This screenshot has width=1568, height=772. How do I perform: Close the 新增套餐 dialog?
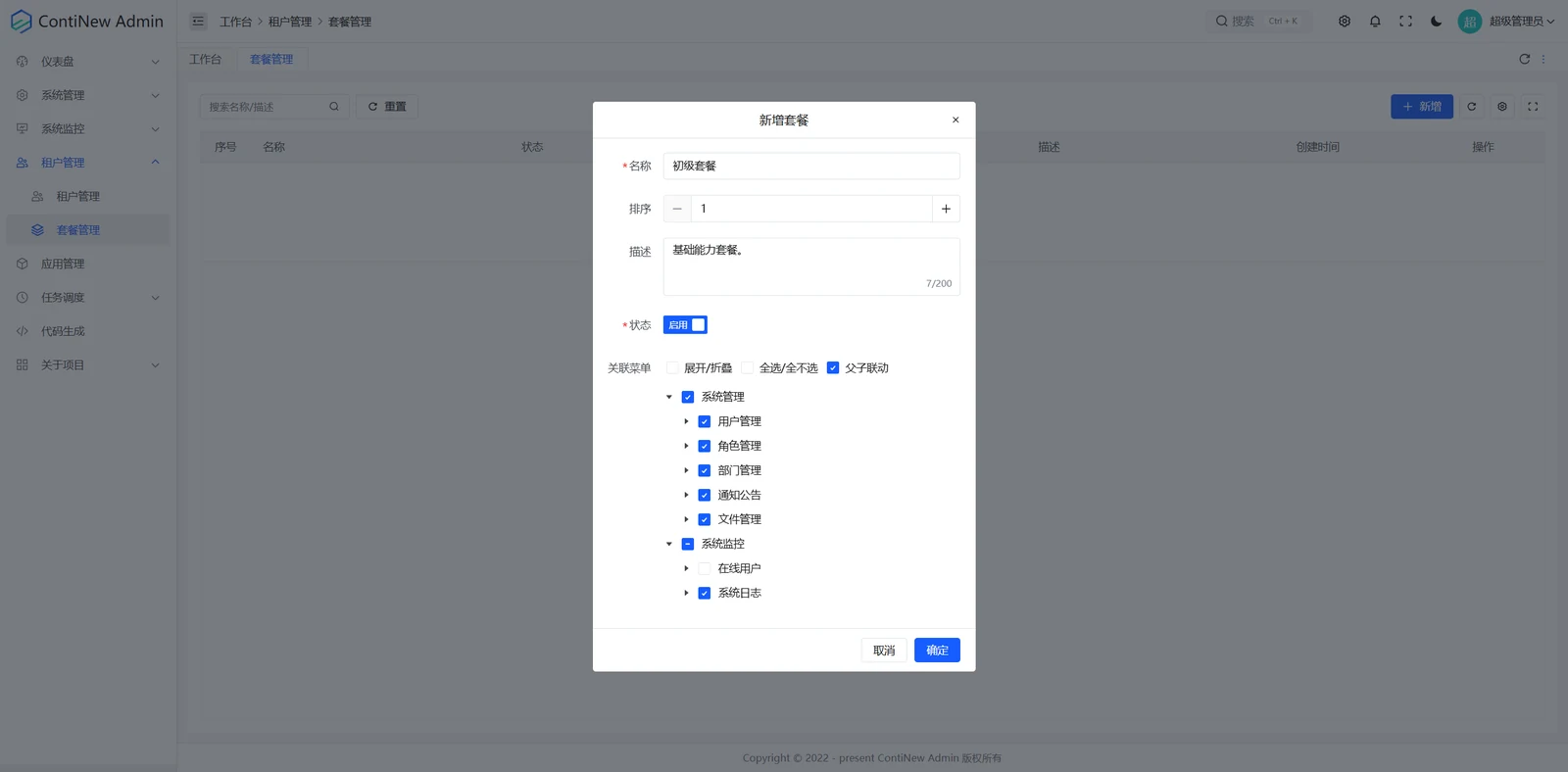point(955,120)
